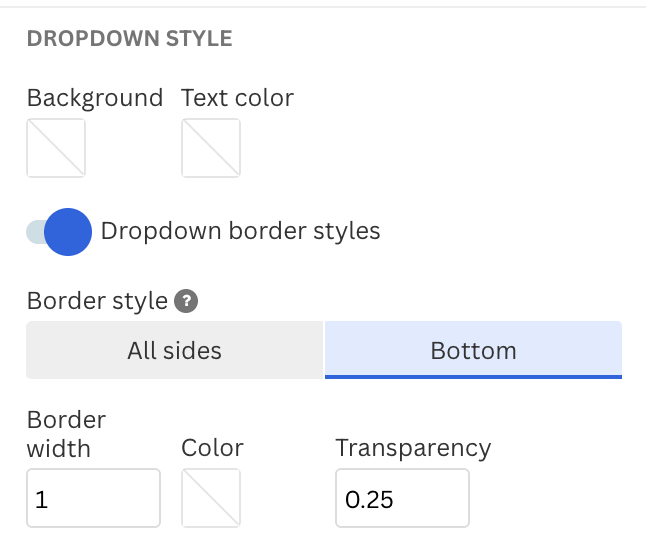Select the Bottom border option

click(473, 350)
